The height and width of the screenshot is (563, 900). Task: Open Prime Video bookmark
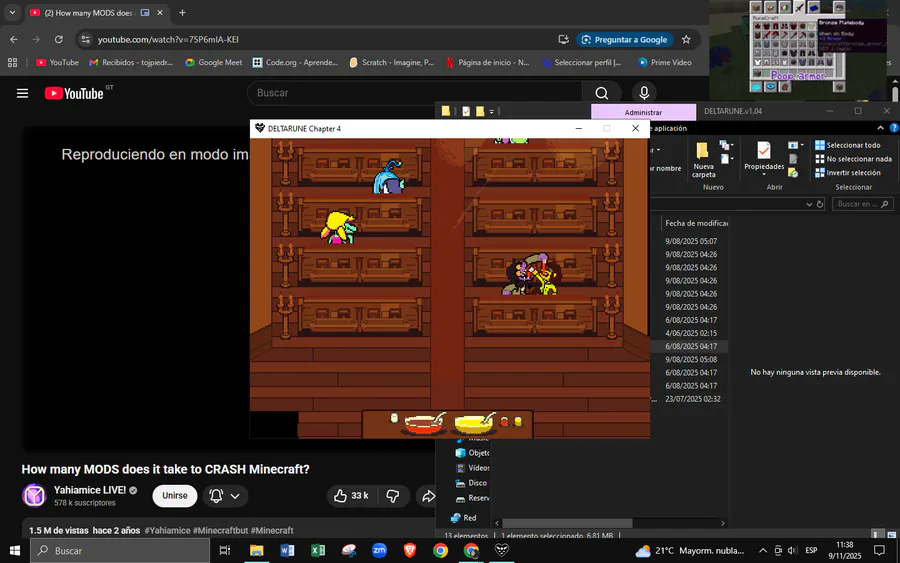point(665,63)
